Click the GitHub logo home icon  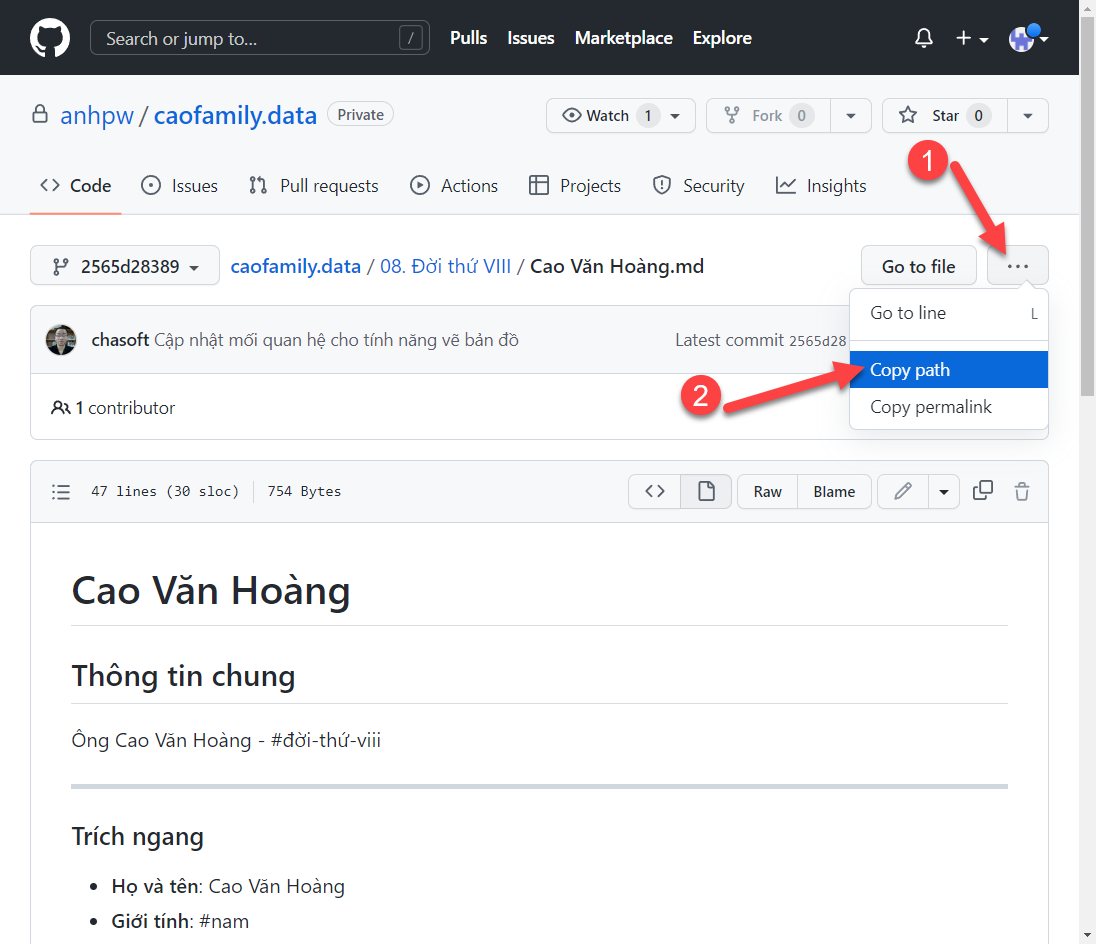tap(50, 38)
